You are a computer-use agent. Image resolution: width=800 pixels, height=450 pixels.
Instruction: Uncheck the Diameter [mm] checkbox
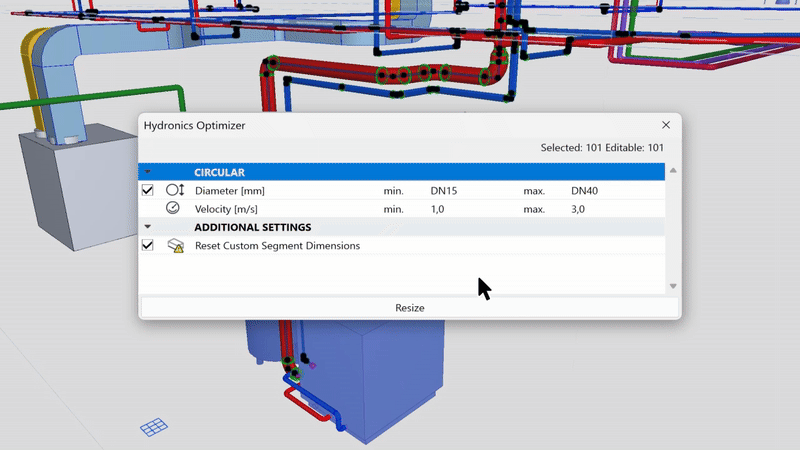click(x=148, y=190)
